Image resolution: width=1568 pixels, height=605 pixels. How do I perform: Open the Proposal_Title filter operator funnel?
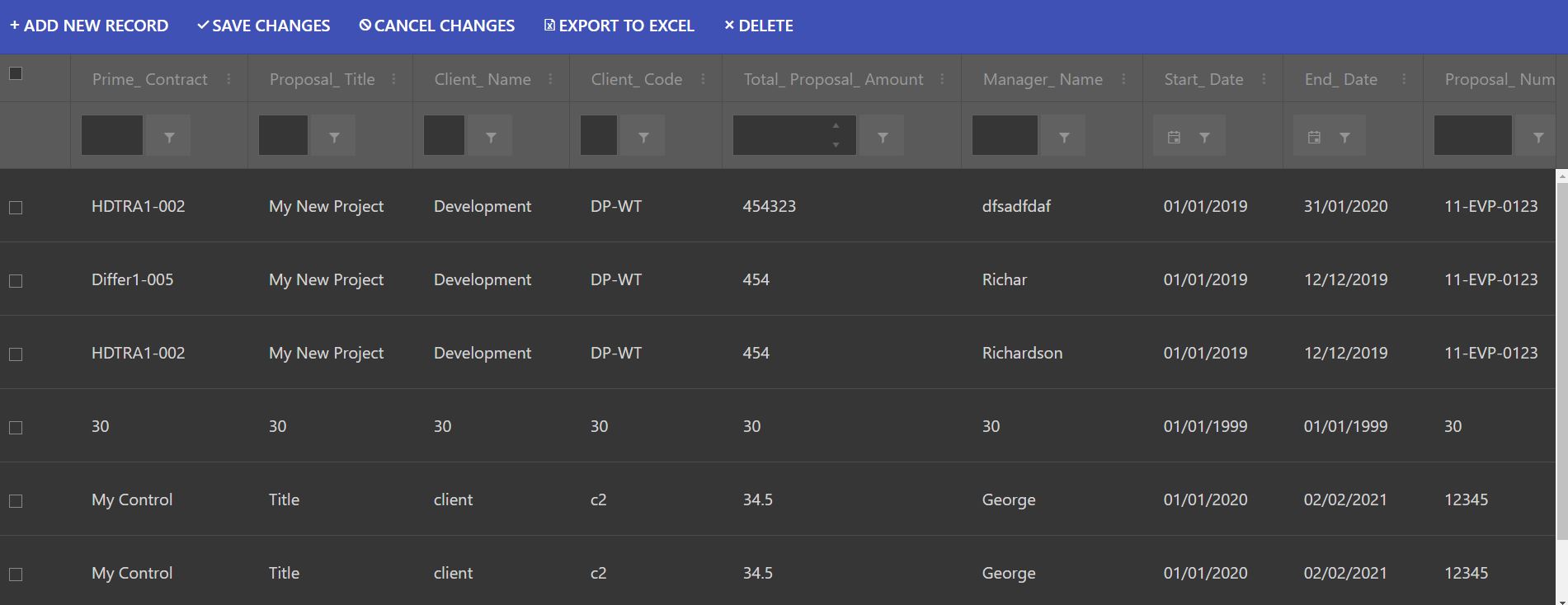[x=334, y=136]
